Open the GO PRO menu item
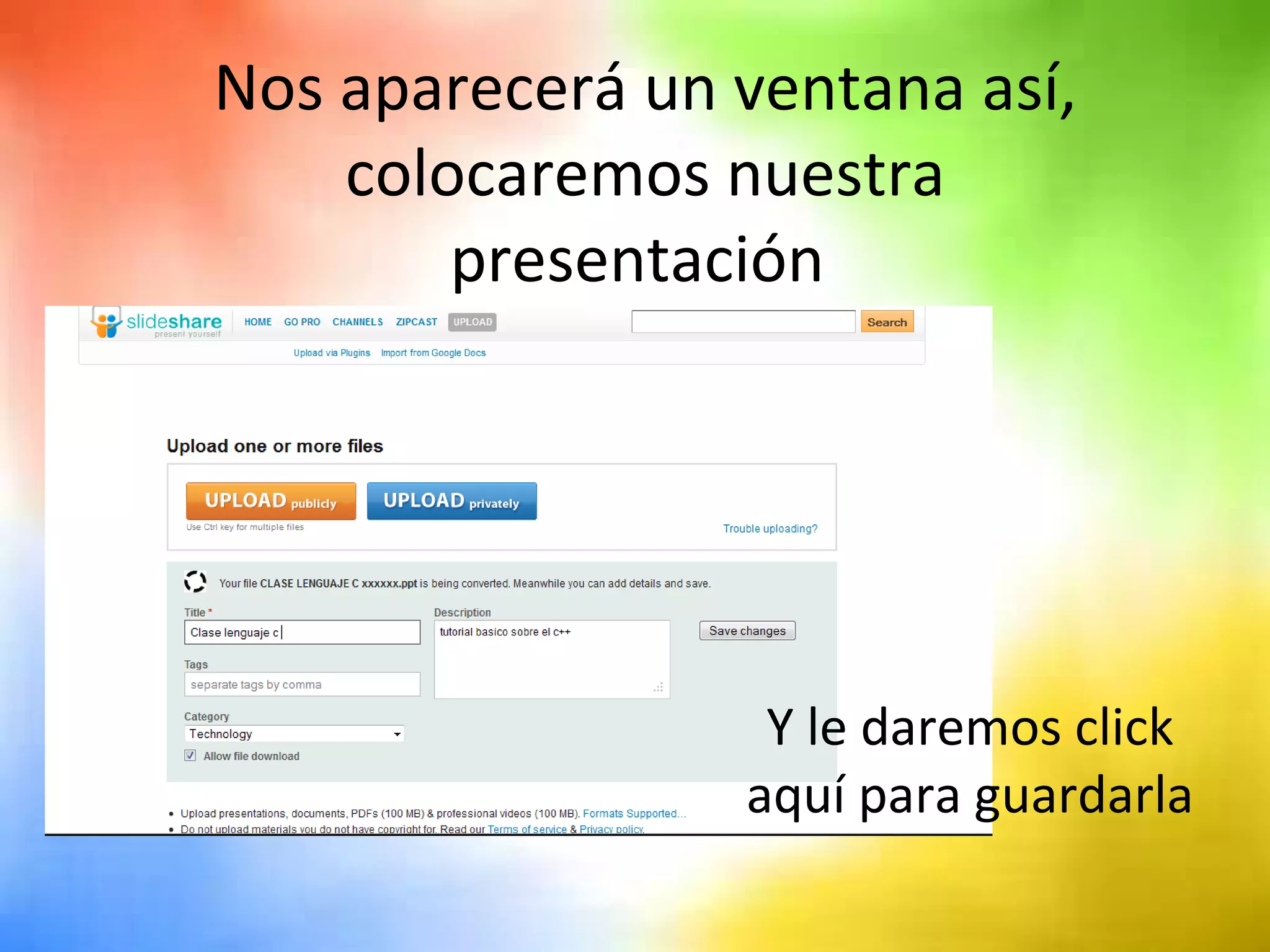Viewport: 1270px width, 952px height. tap(302, 322)
